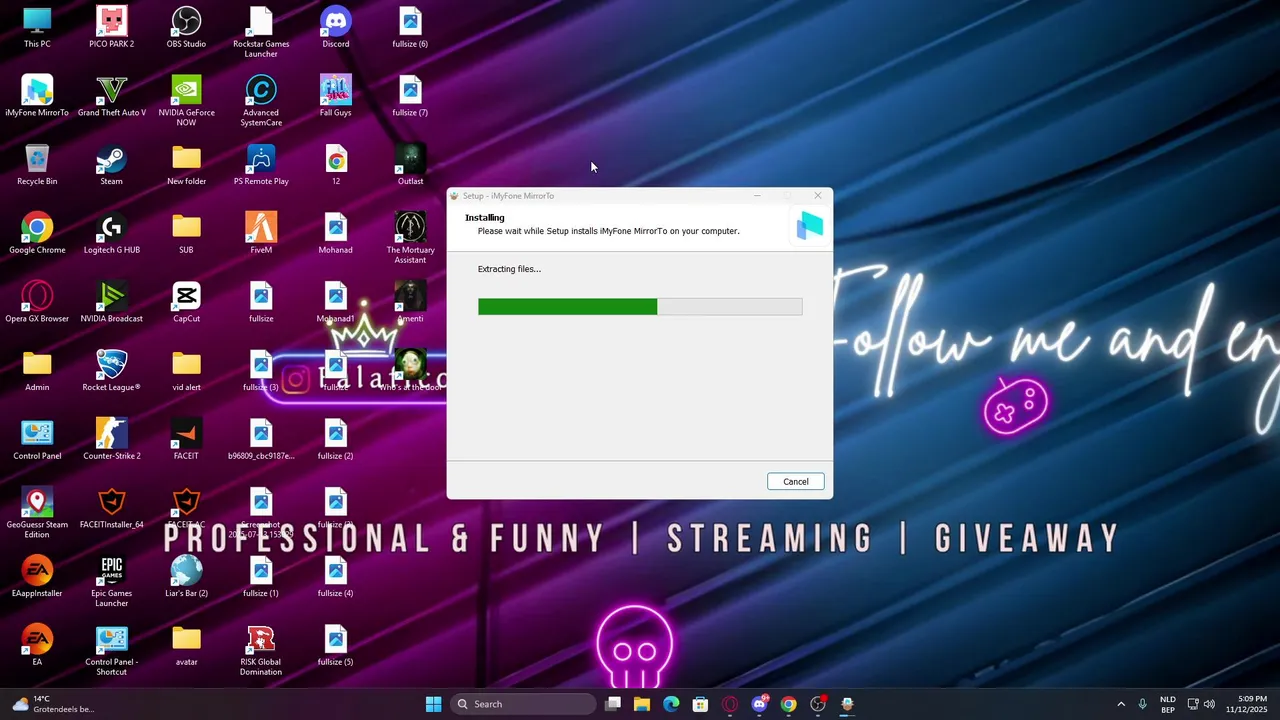
Task: Select the Fall Guys desktop shortcut
Action: pyautogui.click(x=336, y=97)
